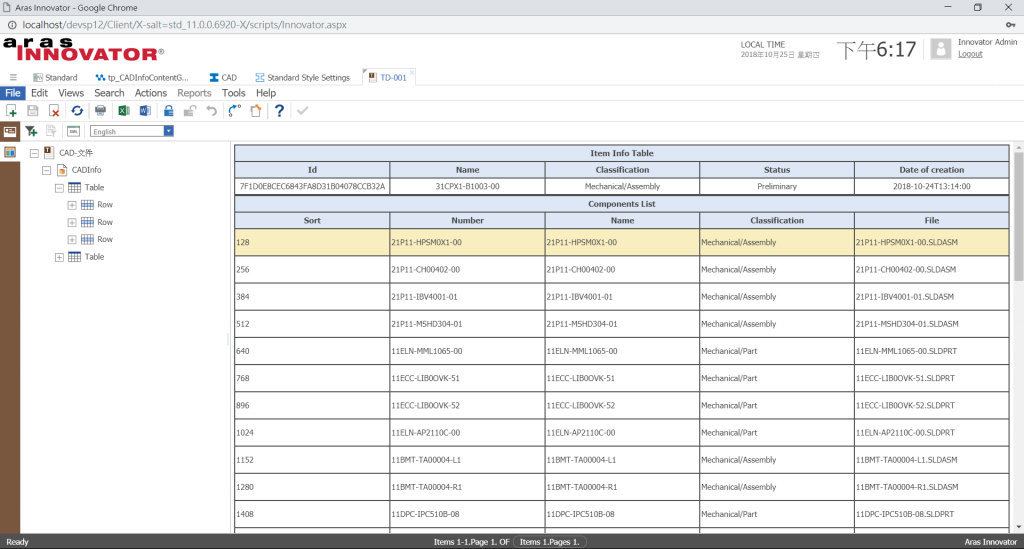The height and width of the screenshot is (549, 1024).
Task: Open the Edit menu
Action: click(39, 93)
